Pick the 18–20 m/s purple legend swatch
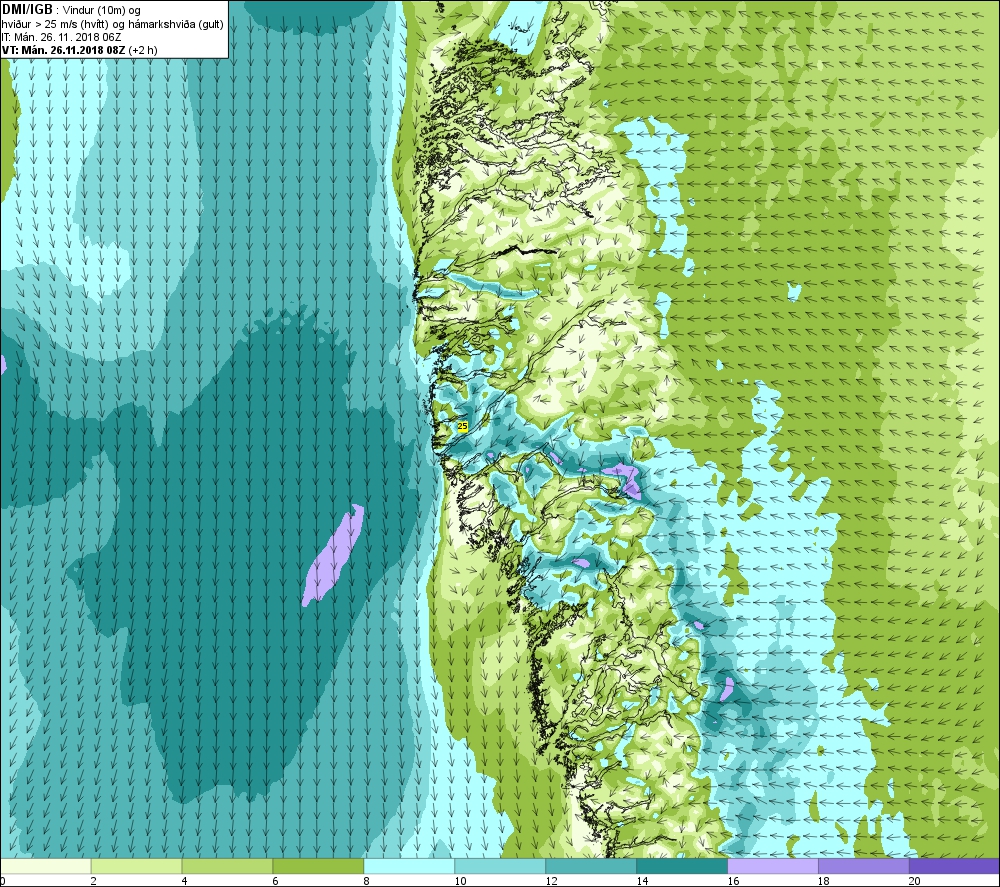Viewport: 1000px width, 887px height. coord(864,866)
